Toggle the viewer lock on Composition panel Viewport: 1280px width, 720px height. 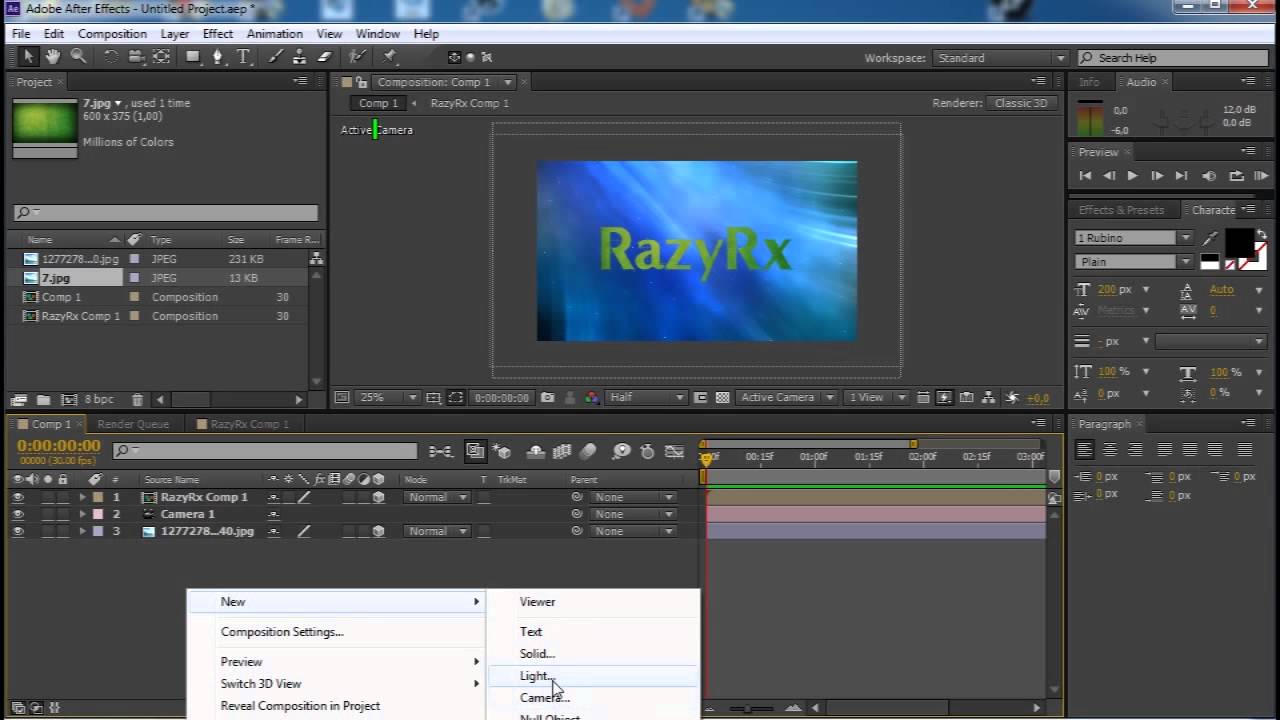362,82
